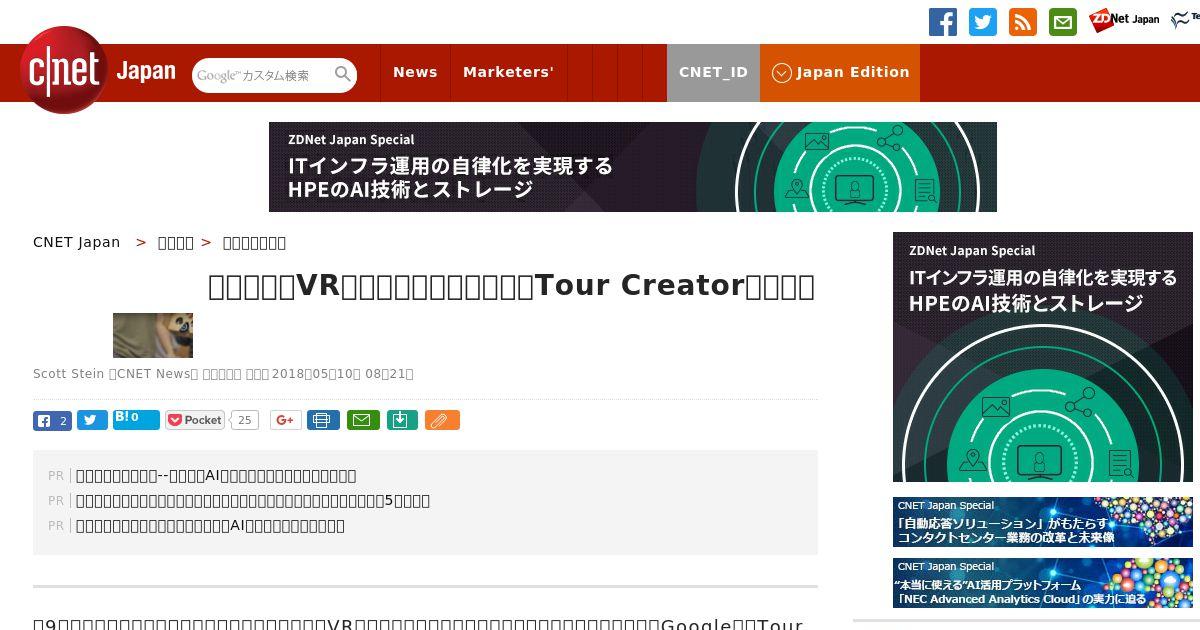This screenshot has width=1200, height=630.
Task: Expand the Japan Edition dropdown
Action: [840, 72]
